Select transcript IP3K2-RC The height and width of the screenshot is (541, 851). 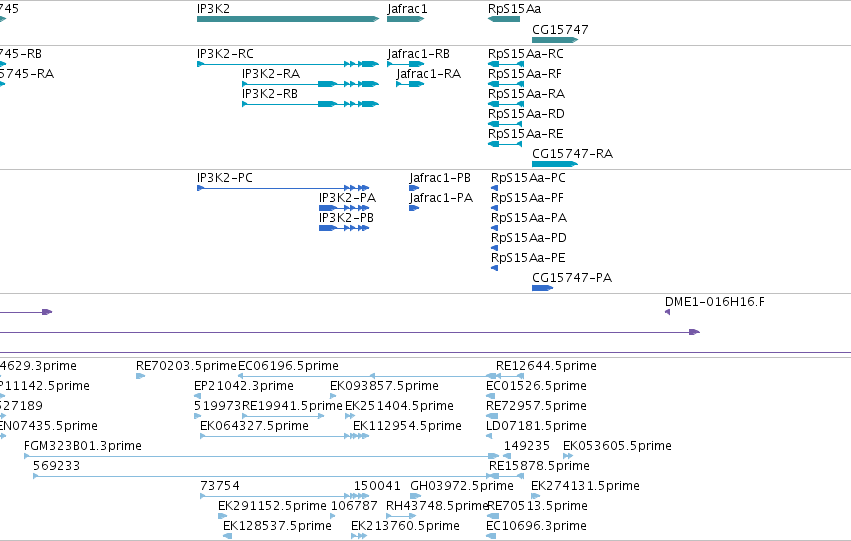tap(288, 64)
